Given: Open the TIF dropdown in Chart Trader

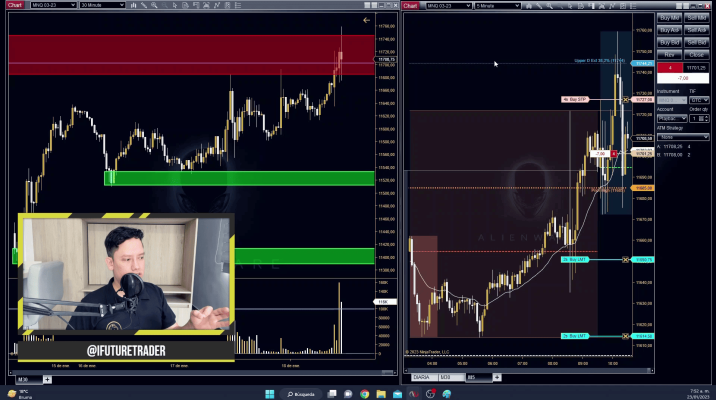Looking at the screenshot, I should [700, 100].
